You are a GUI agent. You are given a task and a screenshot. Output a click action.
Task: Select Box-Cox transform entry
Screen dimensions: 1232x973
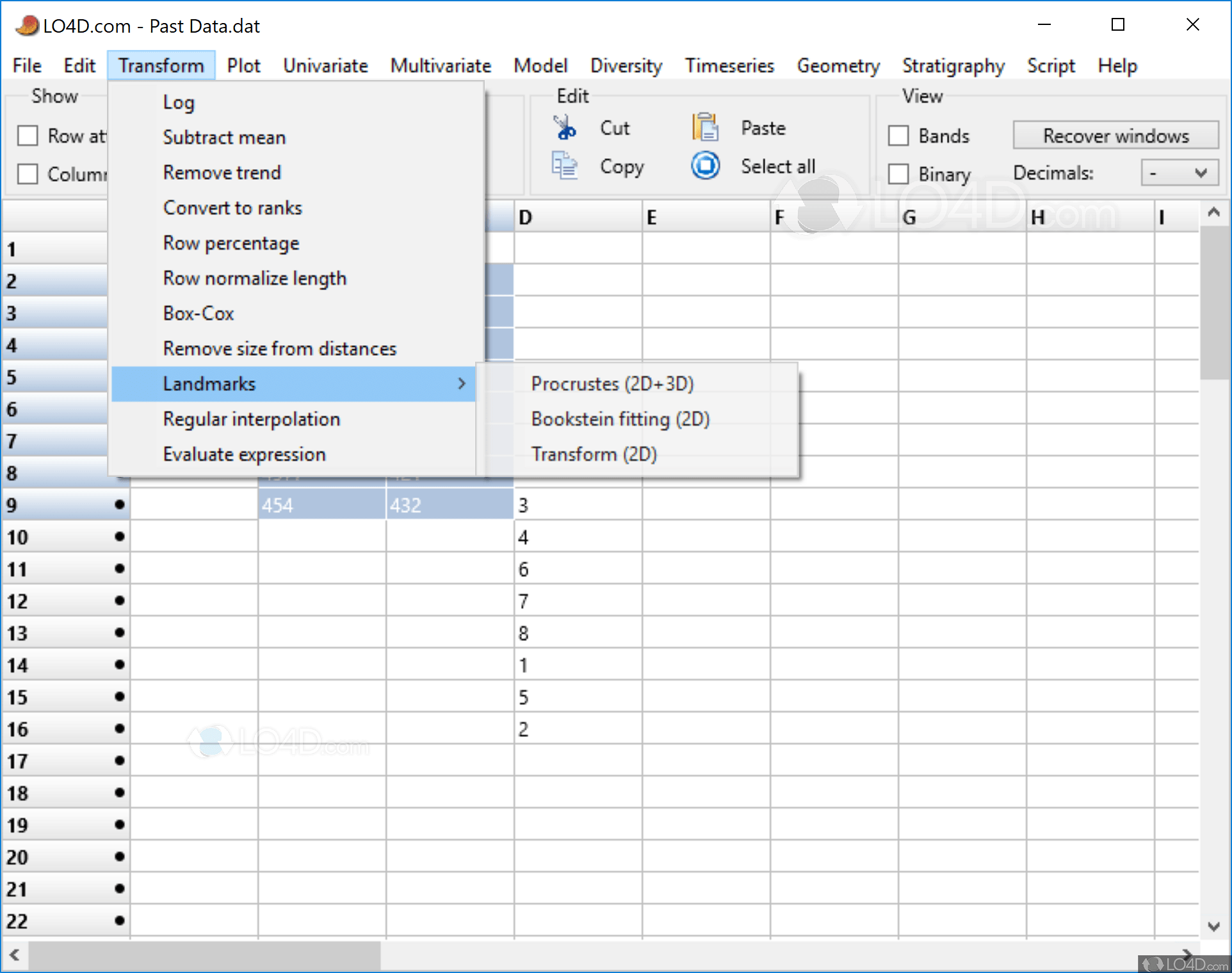[199, 313]
